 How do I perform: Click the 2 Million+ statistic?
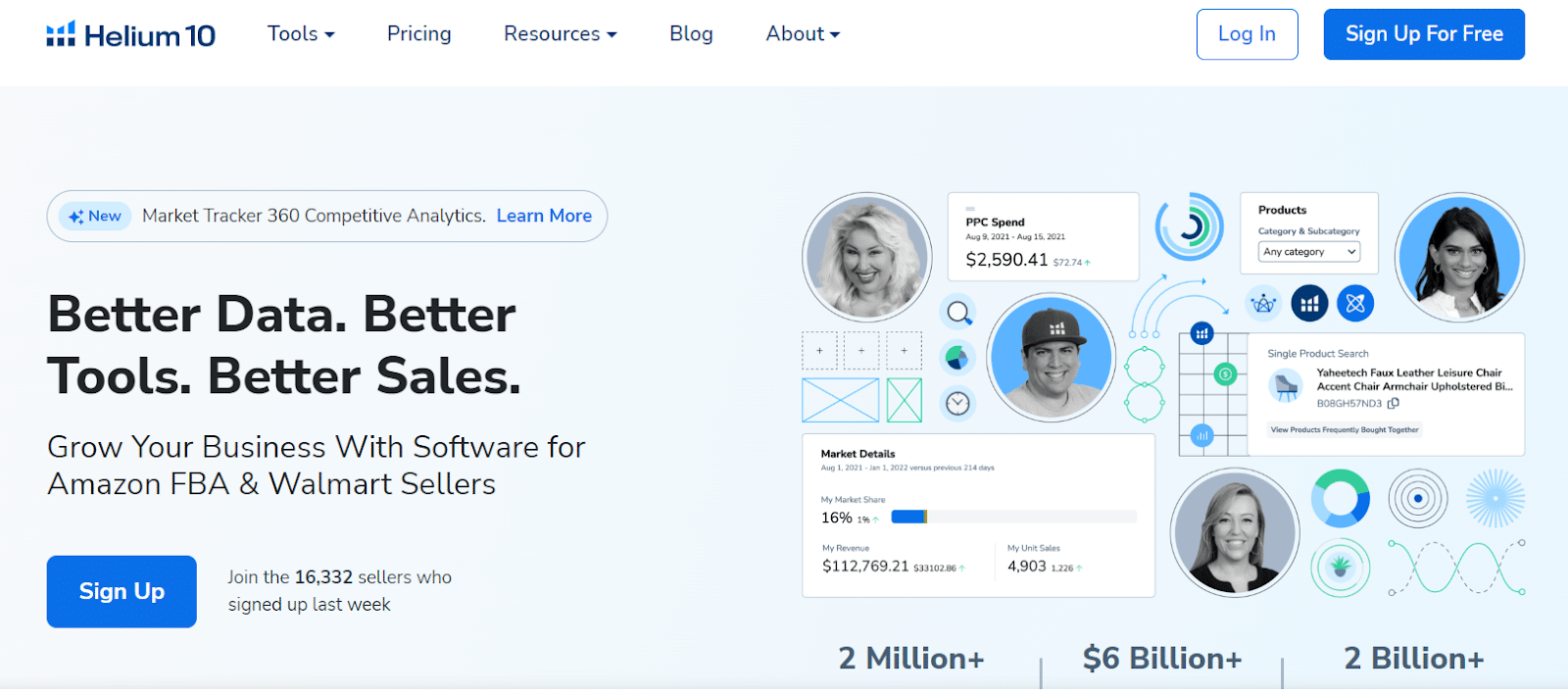click(911, 659)
